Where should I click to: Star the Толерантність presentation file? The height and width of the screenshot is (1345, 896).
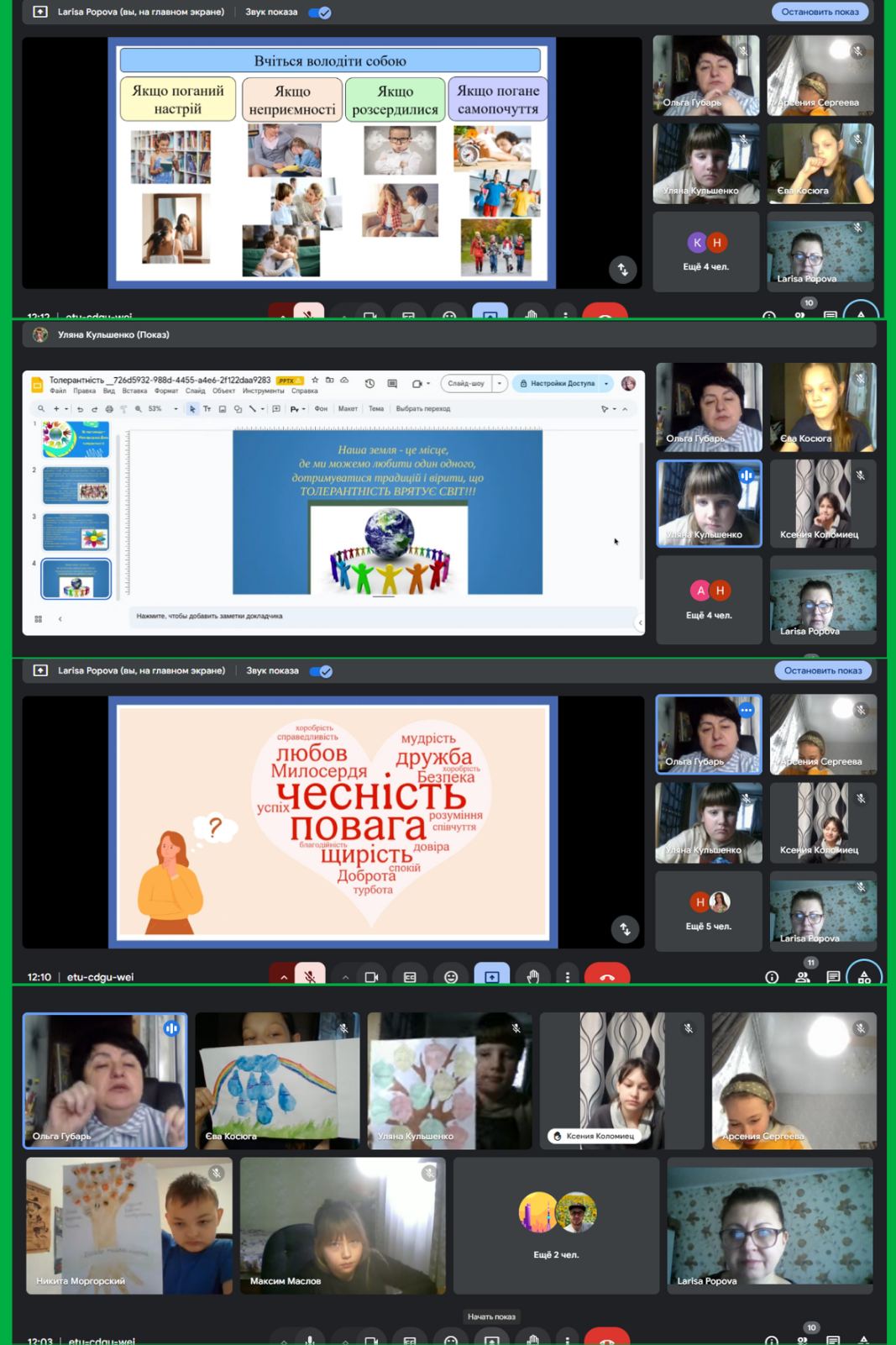click(x=315, y=381)
